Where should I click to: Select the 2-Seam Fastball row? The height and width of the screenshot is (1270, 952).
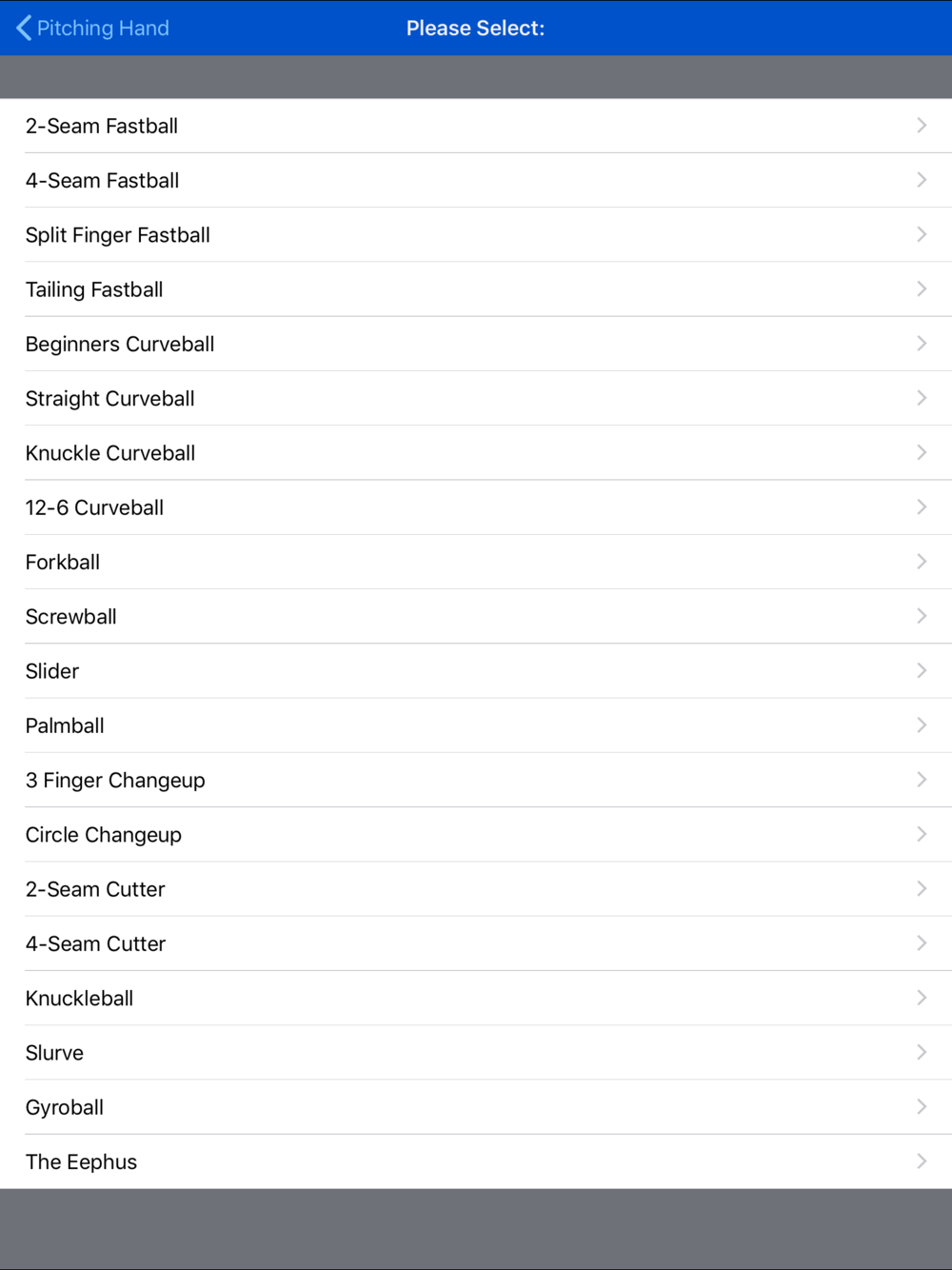coord(476,126)
